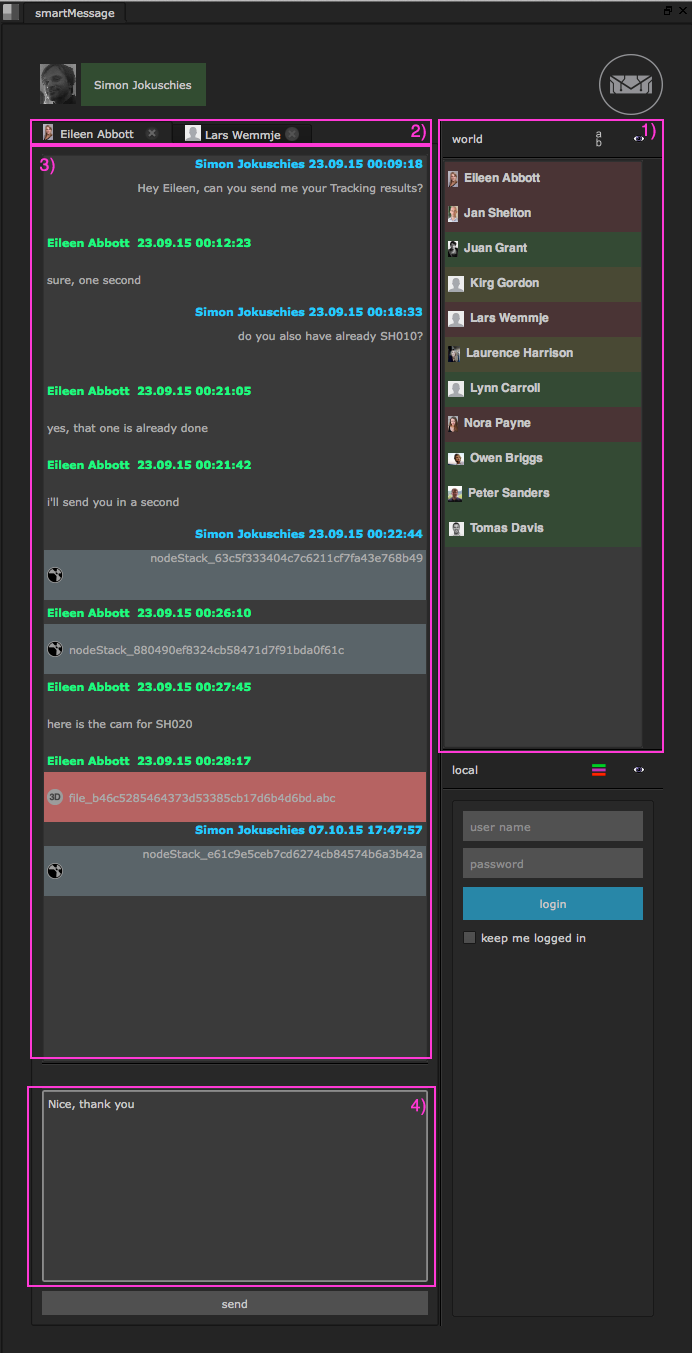
Task: Click the blue login button
Action: click(x=552, y=903)
